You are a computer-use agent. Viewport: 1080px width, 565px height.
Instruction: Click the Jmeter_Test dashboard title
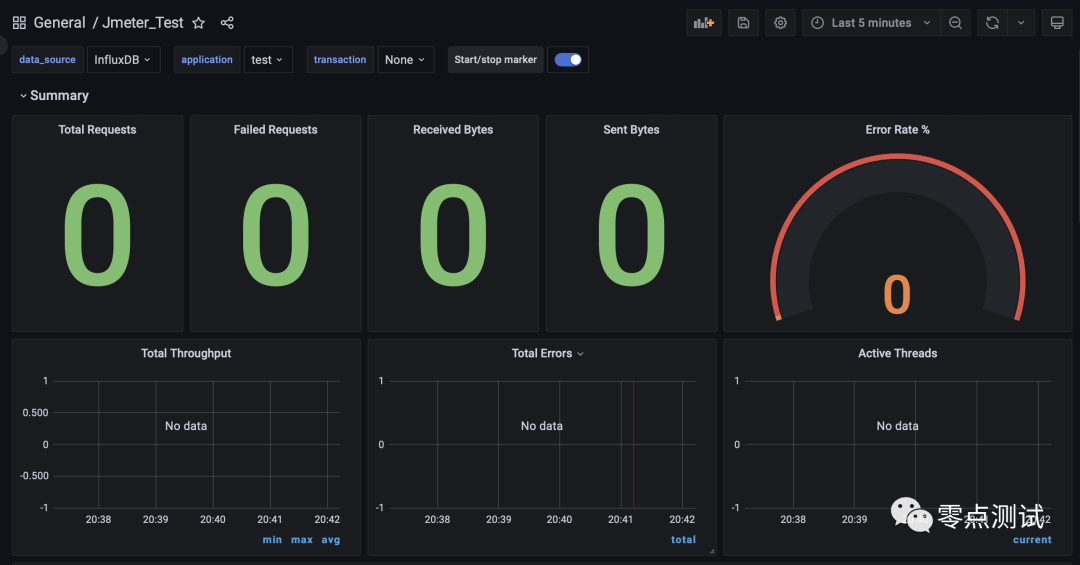click(143, 23)
